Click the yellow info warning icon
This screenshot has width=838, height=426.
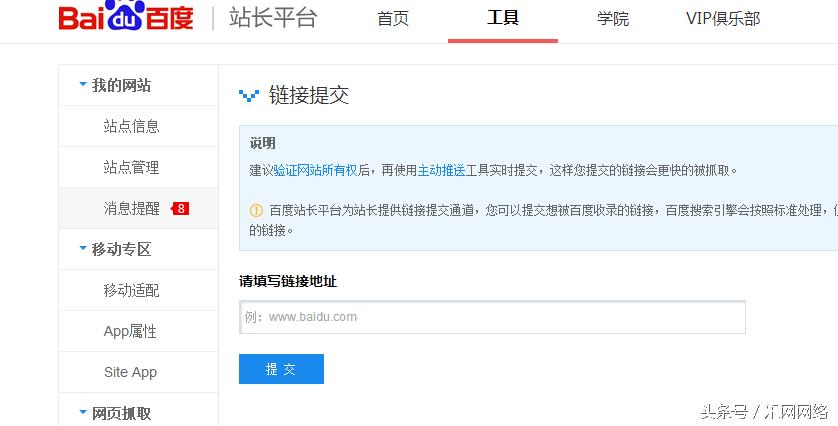tap(256, 211)
